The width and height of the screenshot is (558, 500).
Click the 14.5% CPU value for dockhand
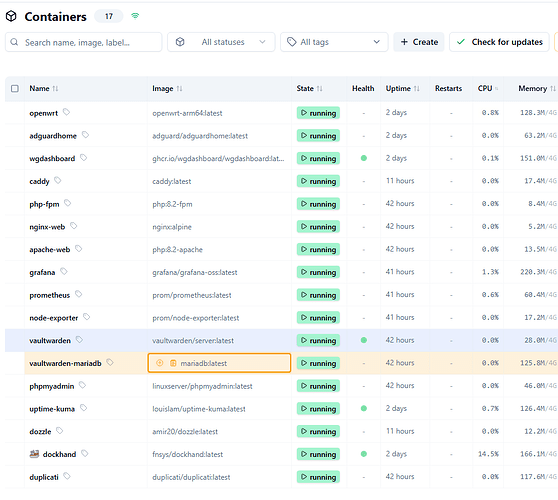coord(488,454)
